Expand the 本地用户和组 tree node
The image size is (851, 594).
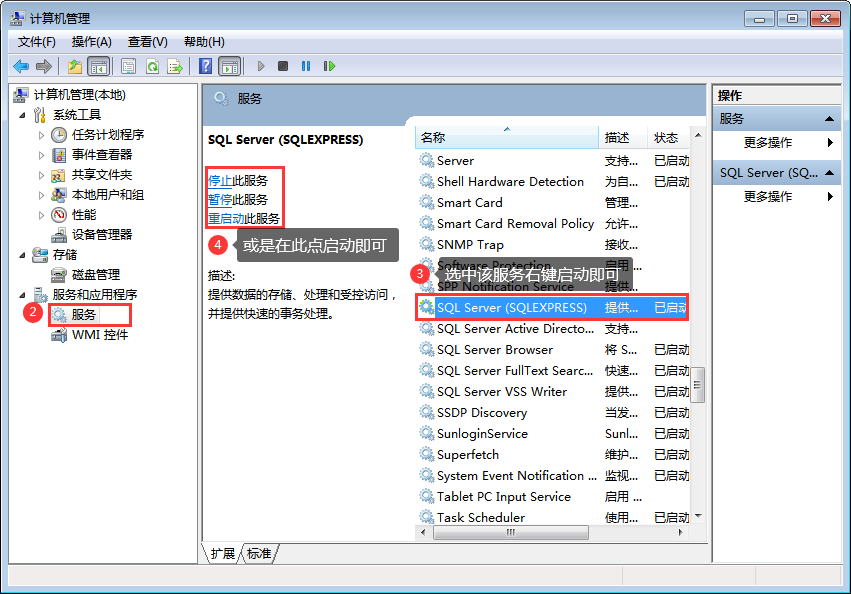coord(41,195)
